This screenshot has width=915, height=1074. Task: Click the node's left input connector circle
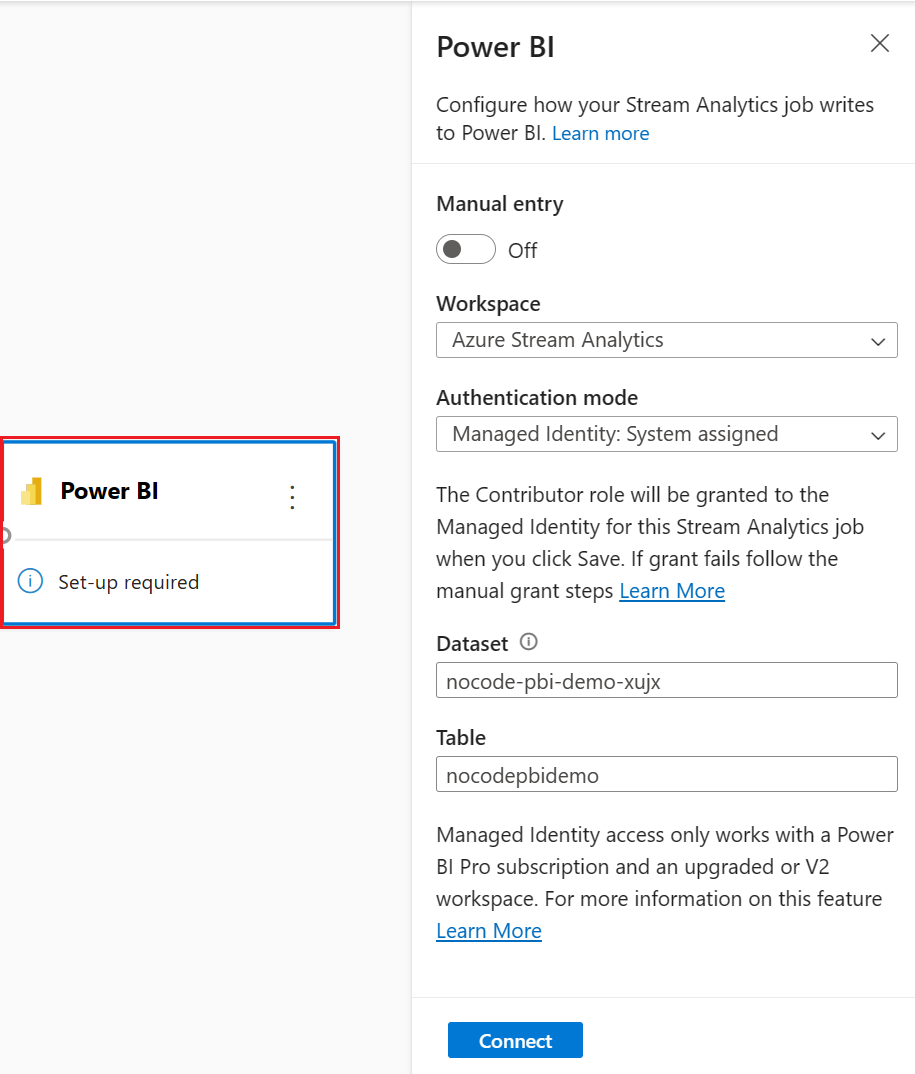tap(4, 535)
